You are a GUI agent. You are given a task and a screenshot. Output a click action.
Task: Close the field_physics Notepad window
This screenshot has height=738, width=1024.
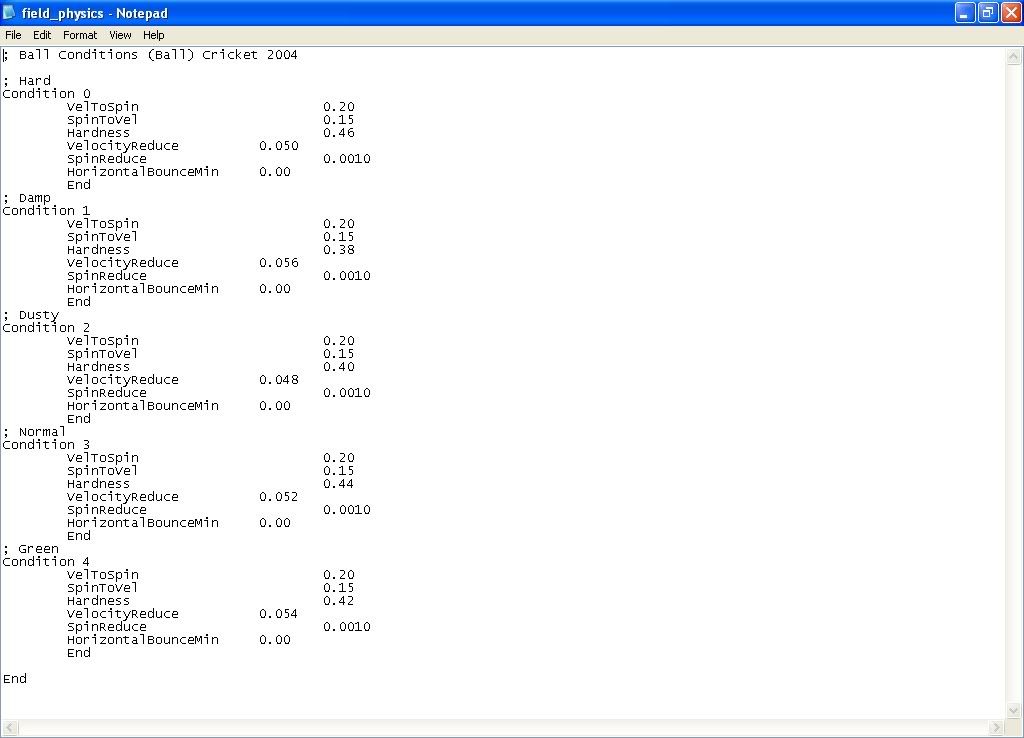[x=1011, y=13]
